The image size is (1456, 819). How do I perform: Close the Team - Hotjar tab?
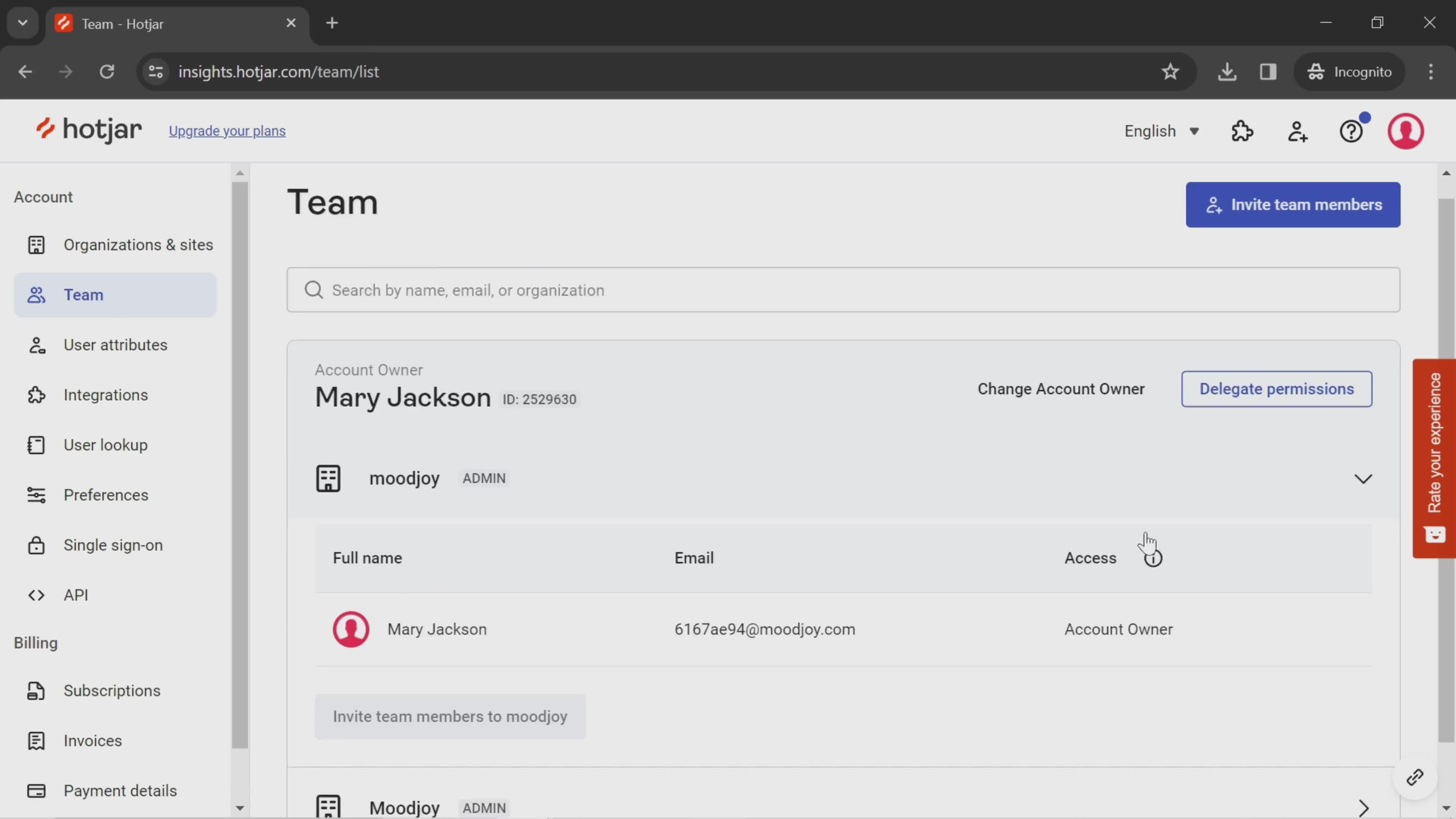pos(291,23)
